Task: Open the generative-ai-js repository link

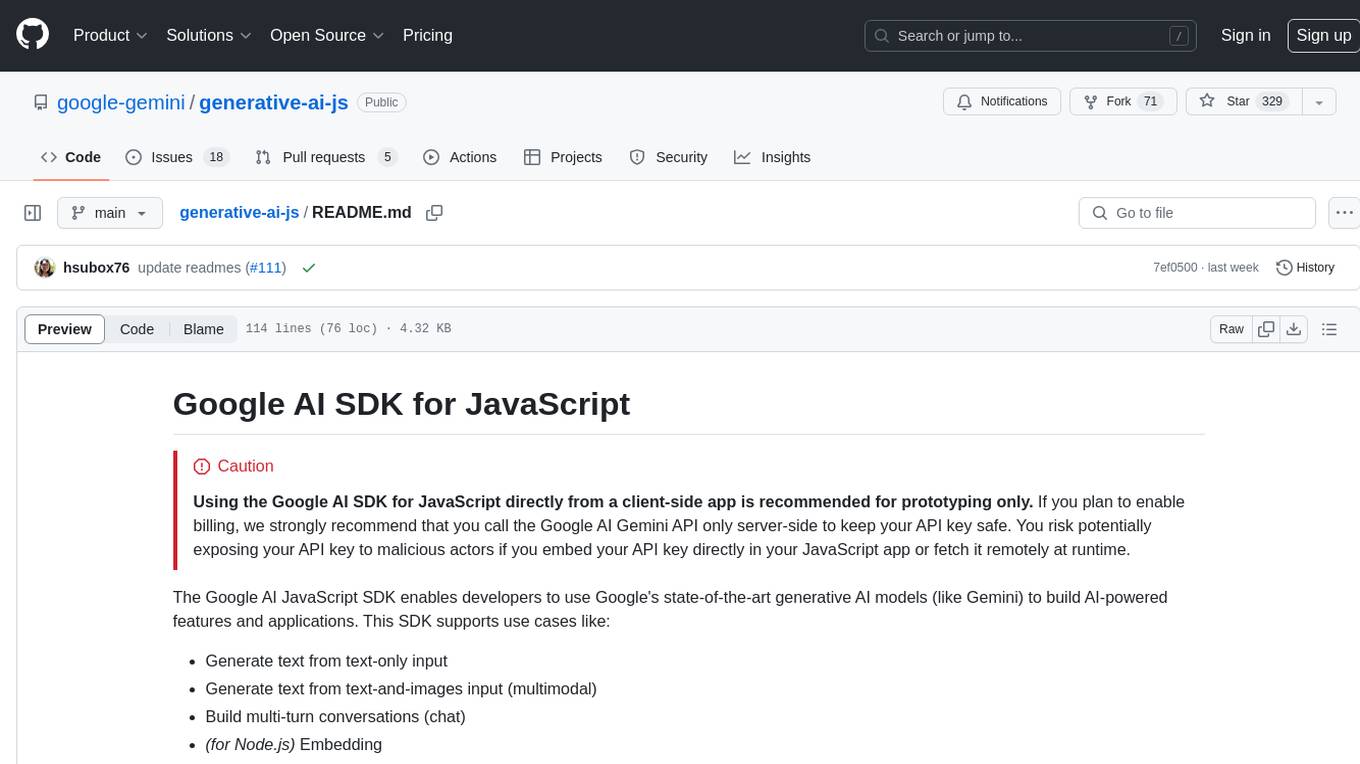Action: 273,102
